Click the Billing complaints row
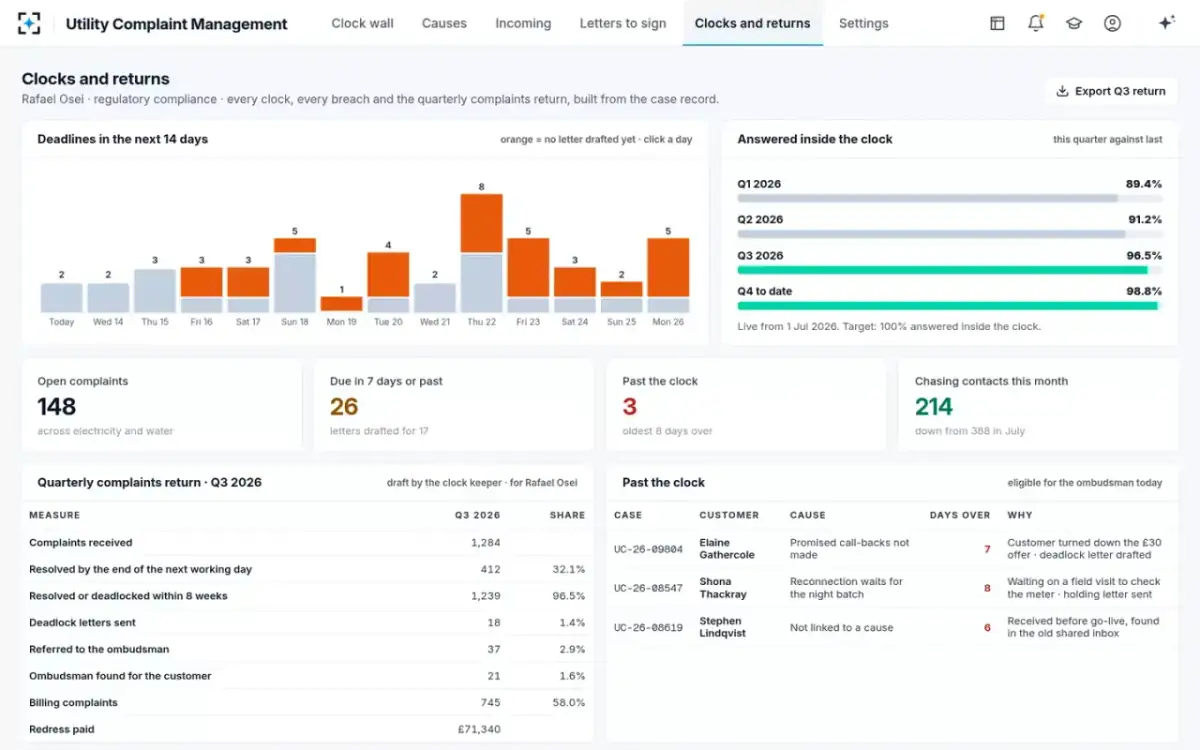 pyautogui.click(x=307, y=702)
